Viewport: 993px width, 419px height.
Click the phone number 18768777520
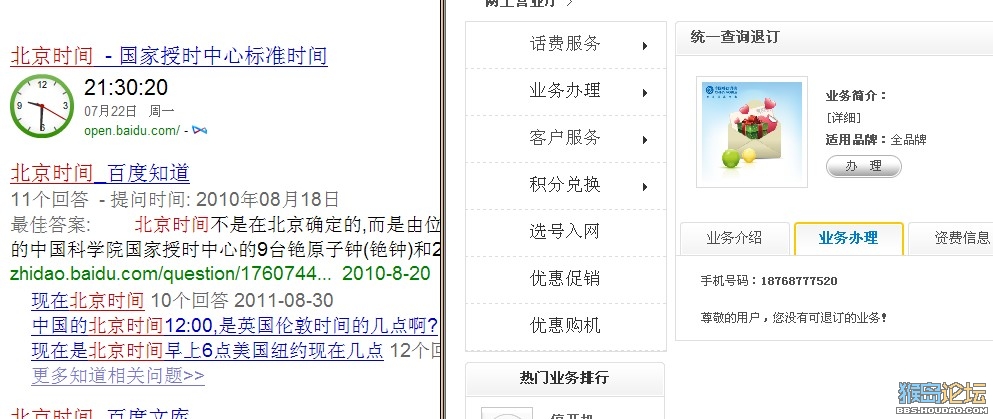click(x=798, y=281)
